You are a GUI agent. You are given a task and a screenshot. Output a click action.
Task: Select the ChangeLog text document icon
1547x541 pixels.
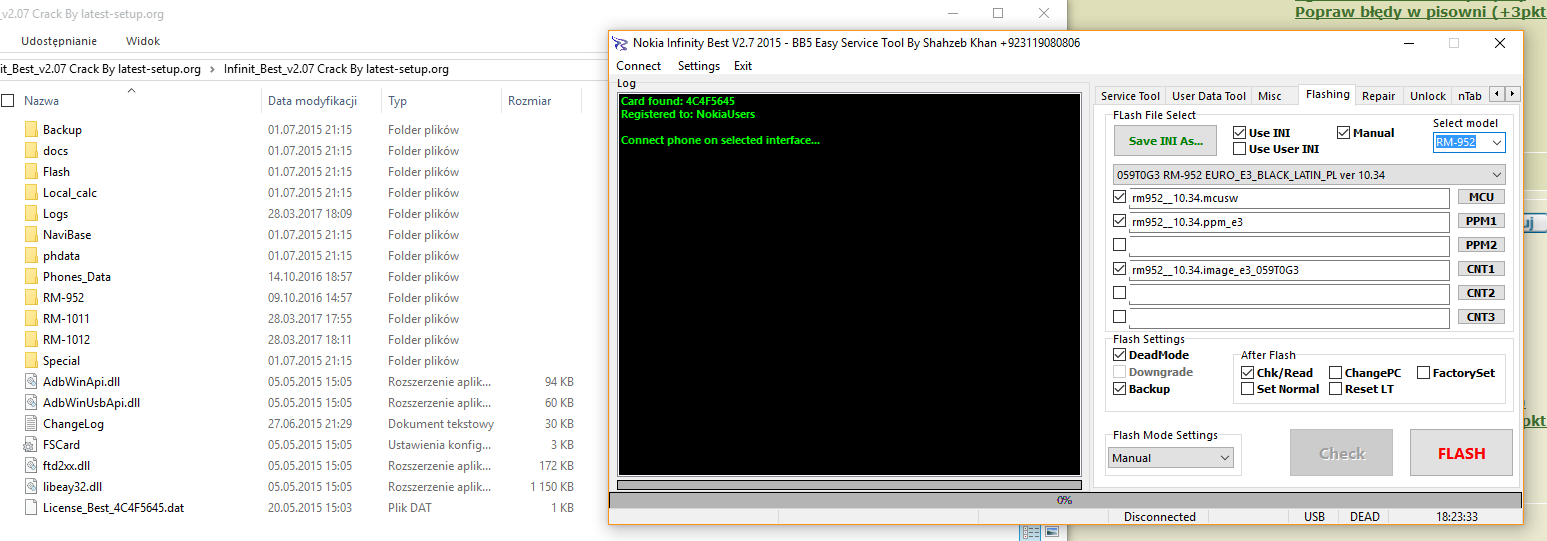click(31, 423)
